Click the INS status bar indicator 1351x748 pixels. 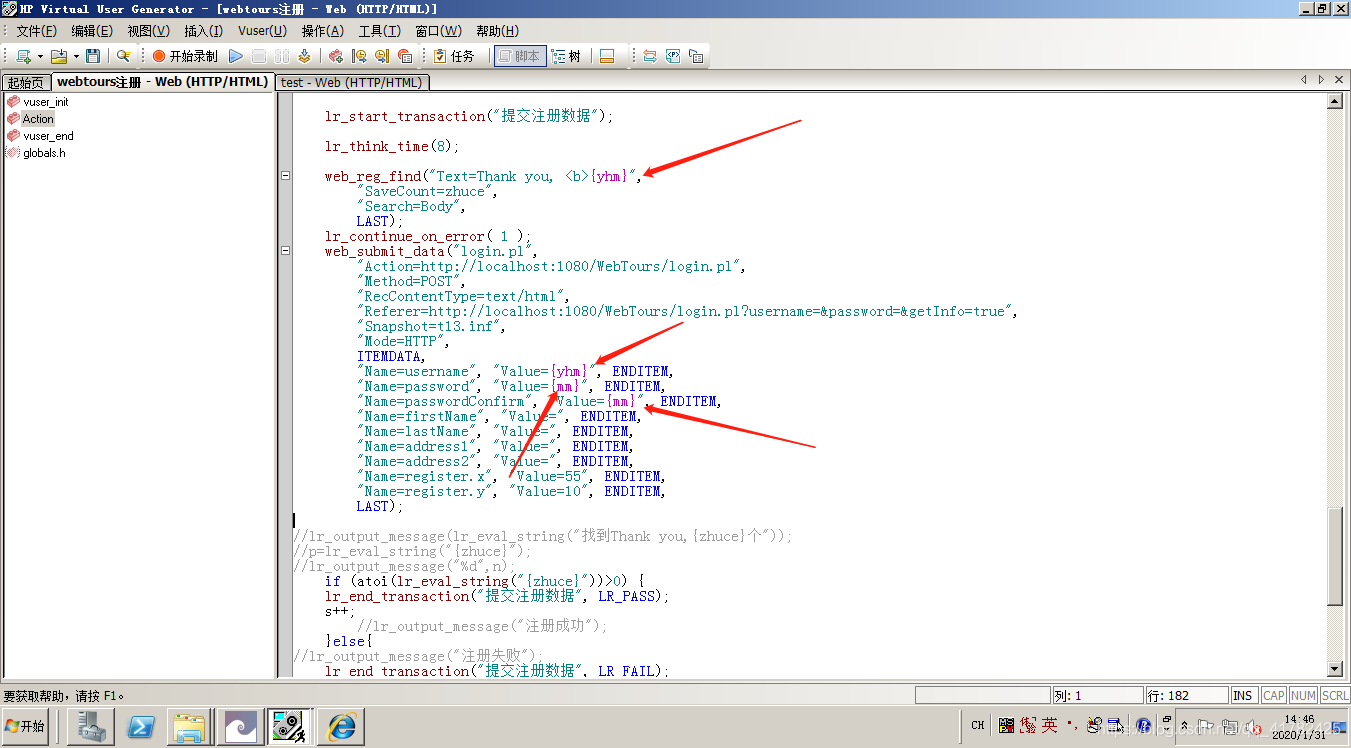1242,695
